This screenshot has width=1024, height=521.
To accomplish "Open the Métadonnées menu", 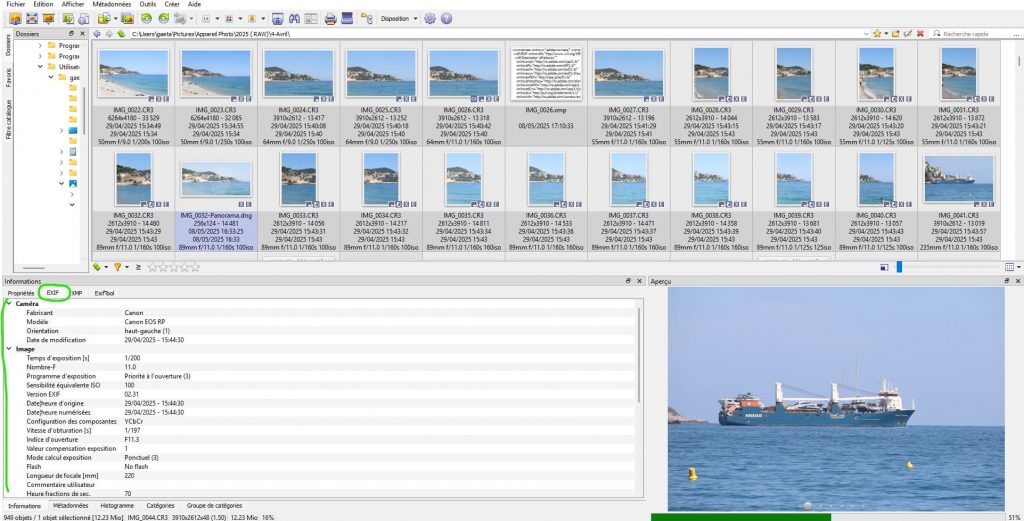I will click(110, 4).
